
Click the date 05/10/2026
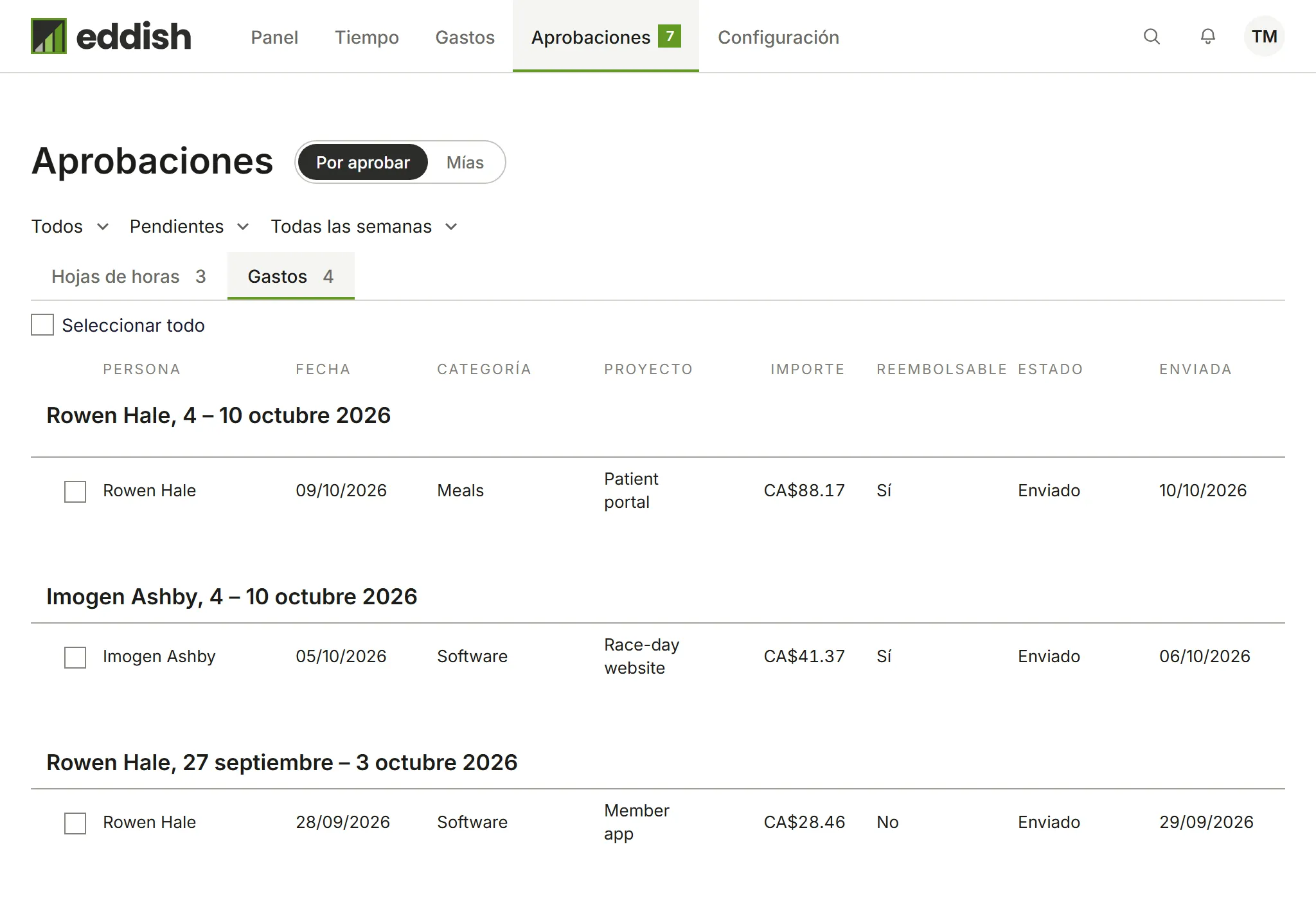pos(341,656)
